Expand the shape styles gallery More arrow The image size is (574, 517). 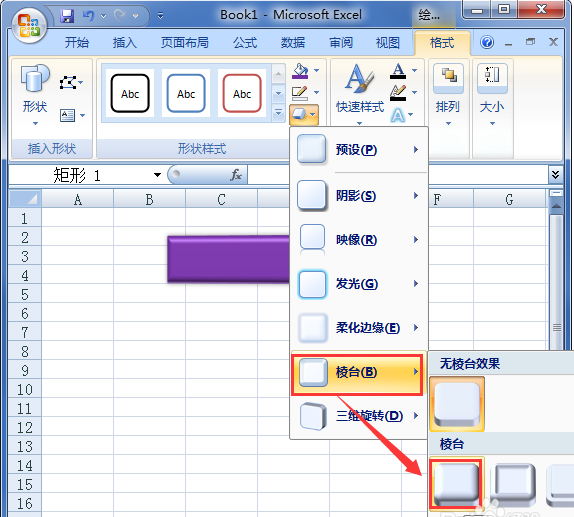(x=278, y=113)
